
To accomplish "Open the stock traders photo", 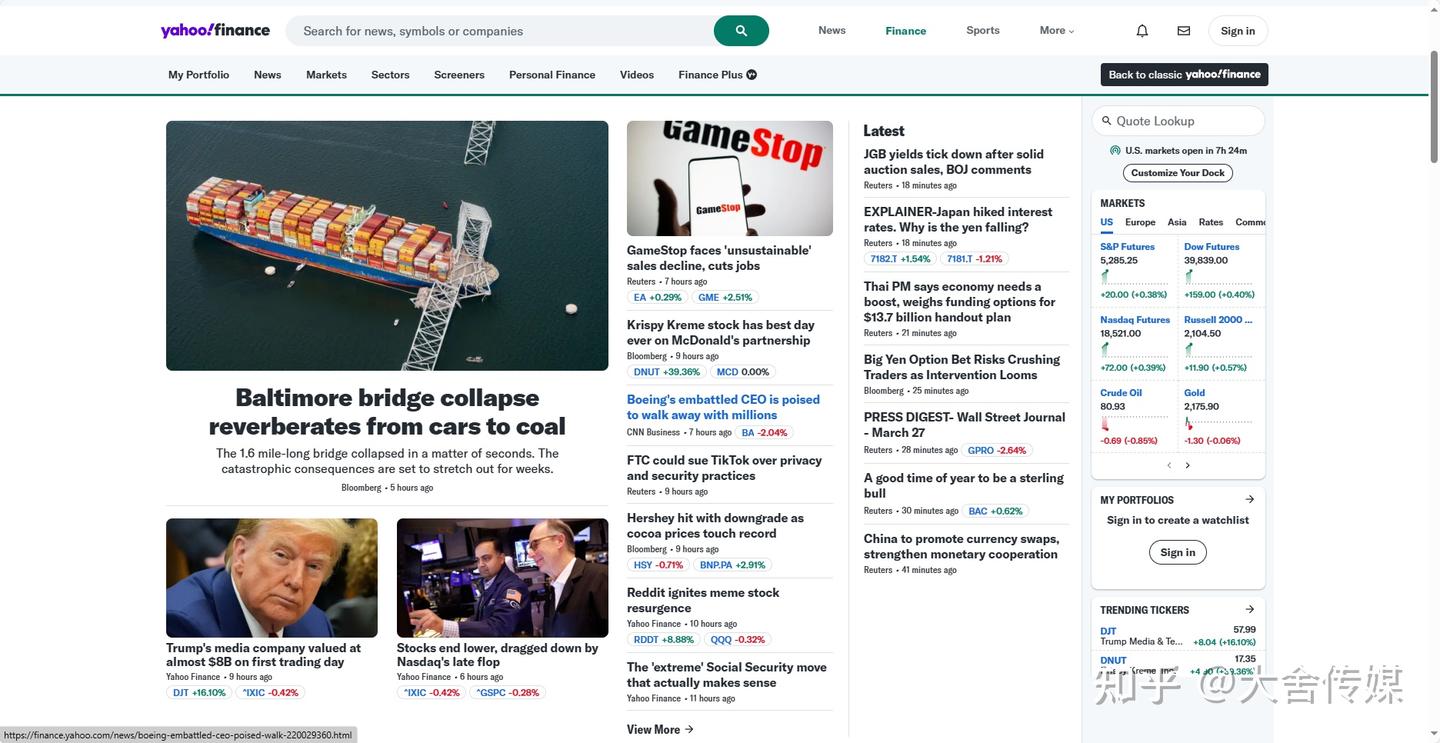I will 502,577.
